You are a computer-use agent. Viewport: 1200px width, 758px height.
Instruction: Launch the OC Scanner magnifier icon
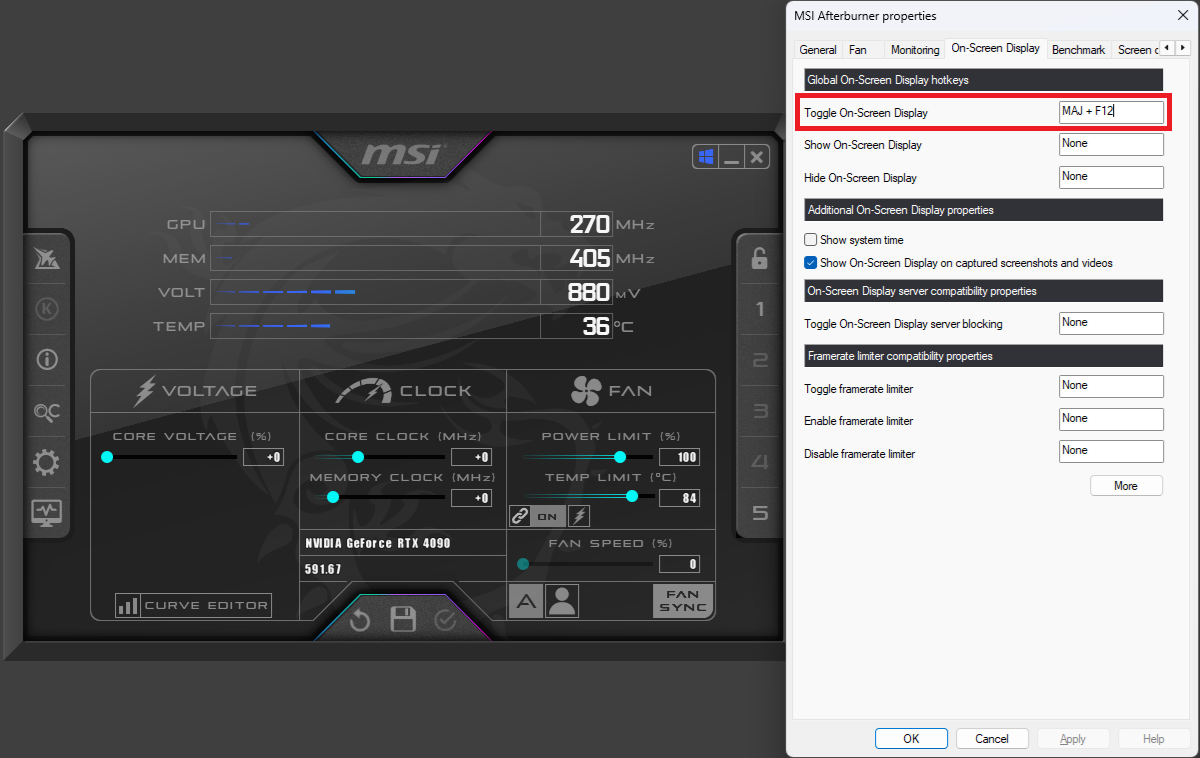[47, 412]
